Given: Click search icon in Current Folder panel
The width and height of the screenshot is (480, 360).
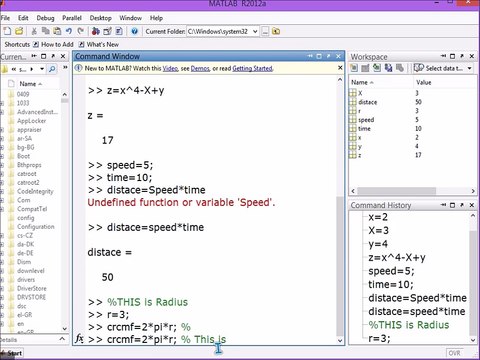Looking at the screenshot, I should click(x=52, y=69).
